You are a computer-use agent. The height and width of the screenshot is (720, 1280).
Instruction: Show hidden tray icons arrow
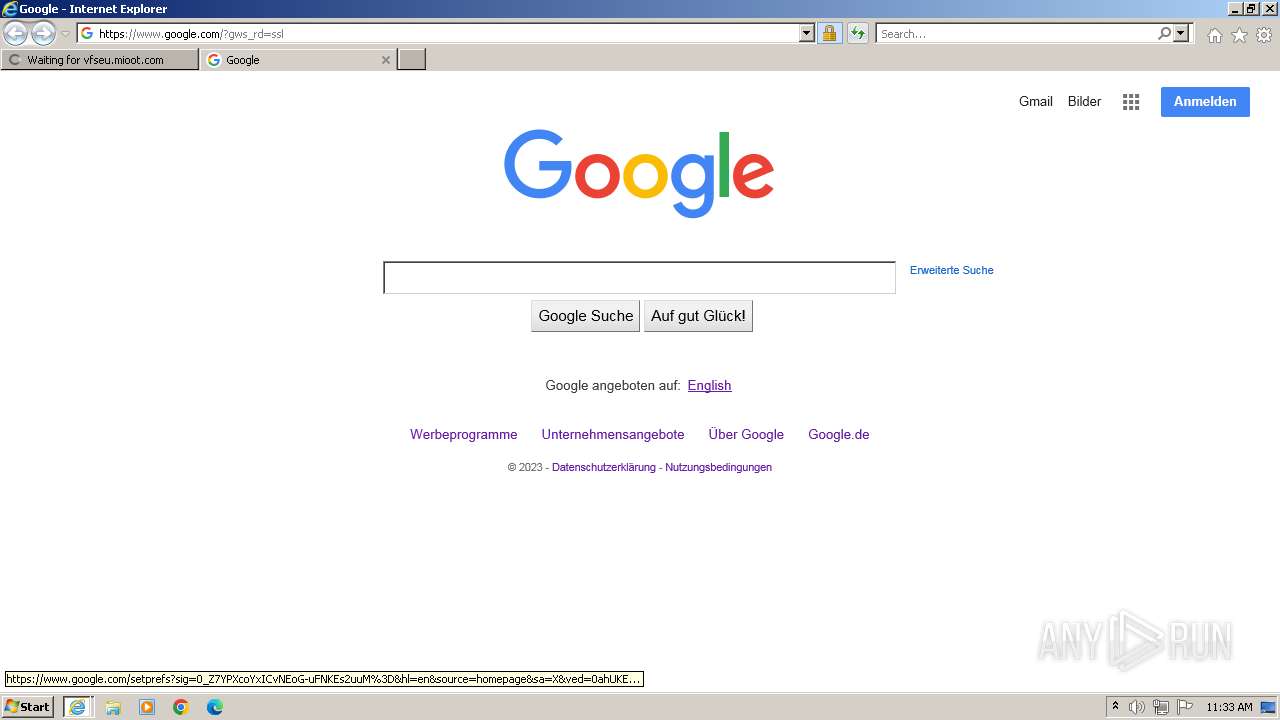[1115, 707]
